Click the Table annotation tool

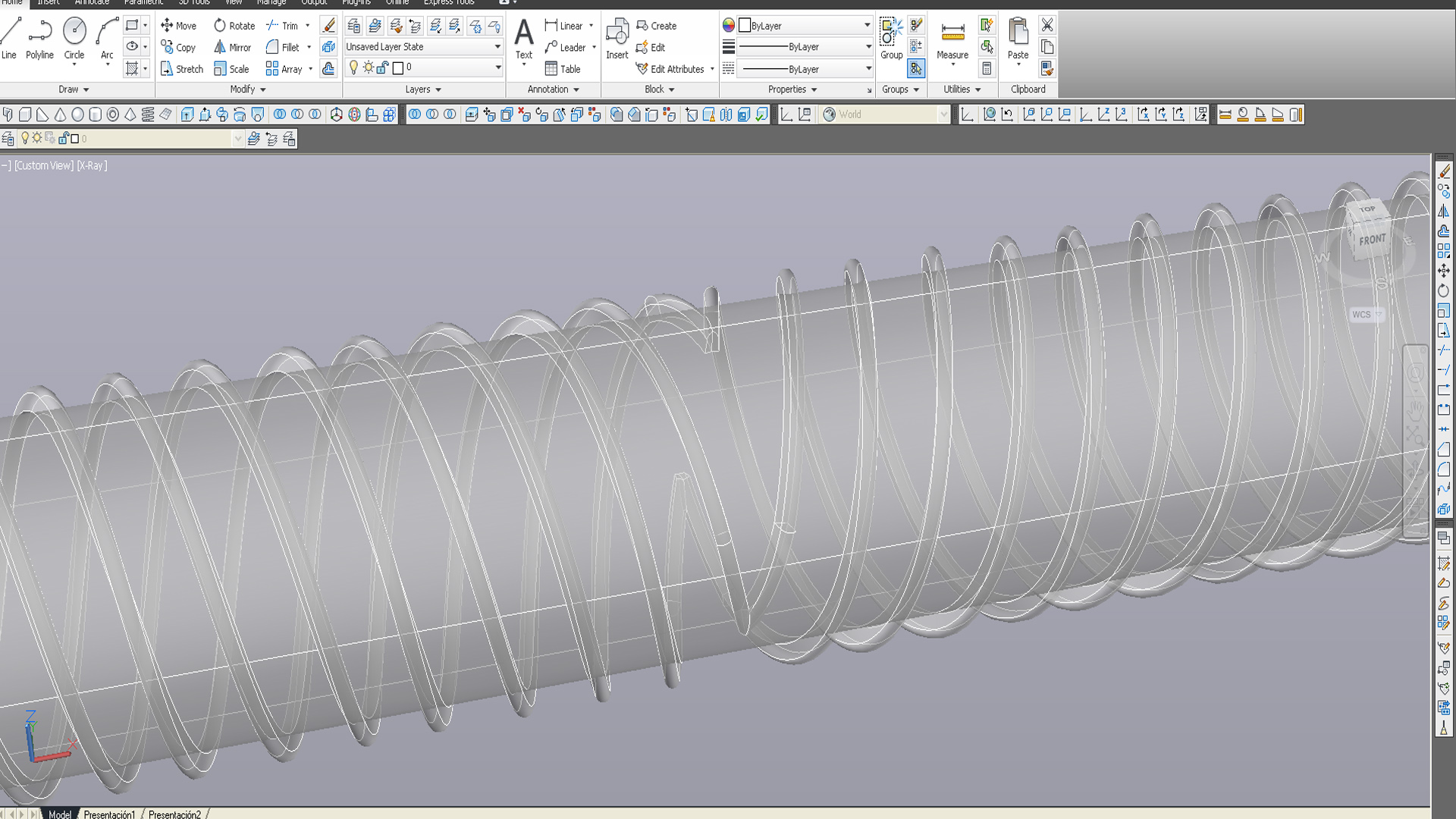562,69
